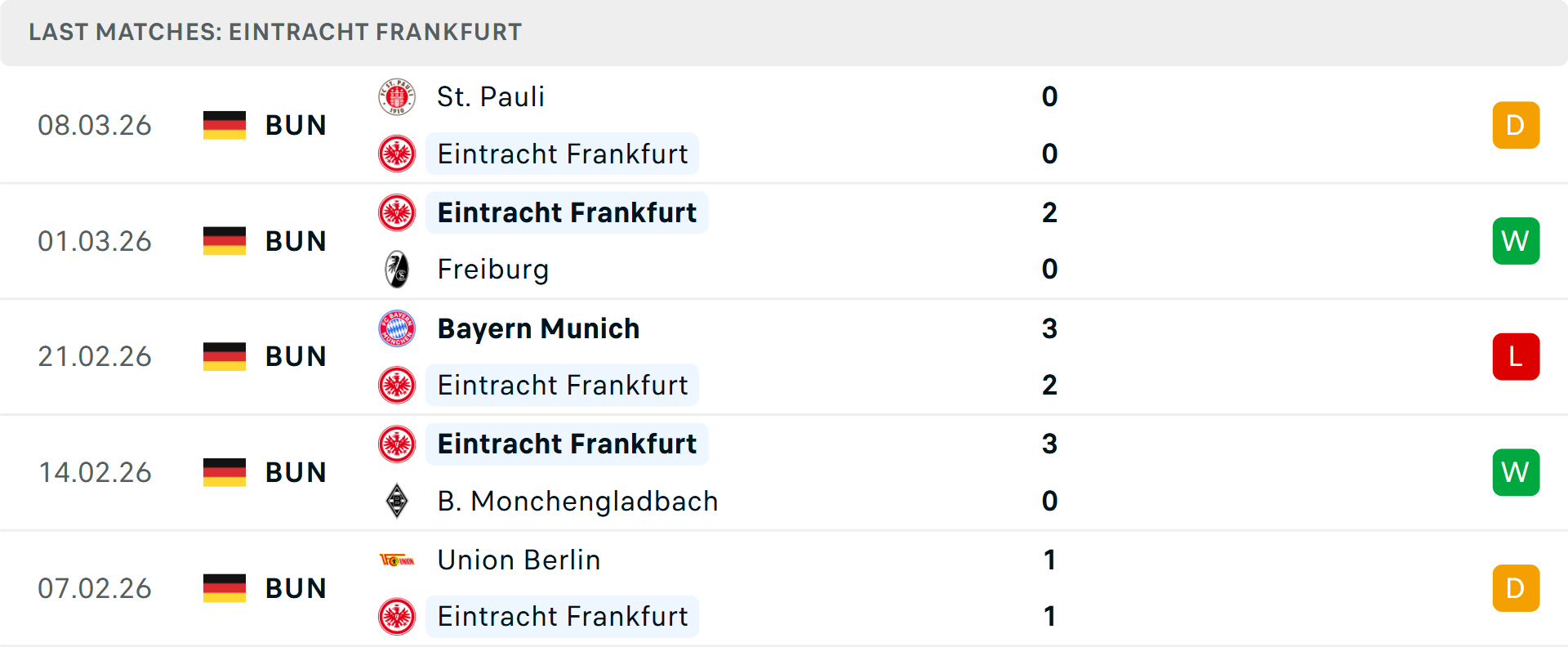1568x647 pixels.
Task: Click the orange D badge for the St. Pauli draw
Action: pos(1516,125)
